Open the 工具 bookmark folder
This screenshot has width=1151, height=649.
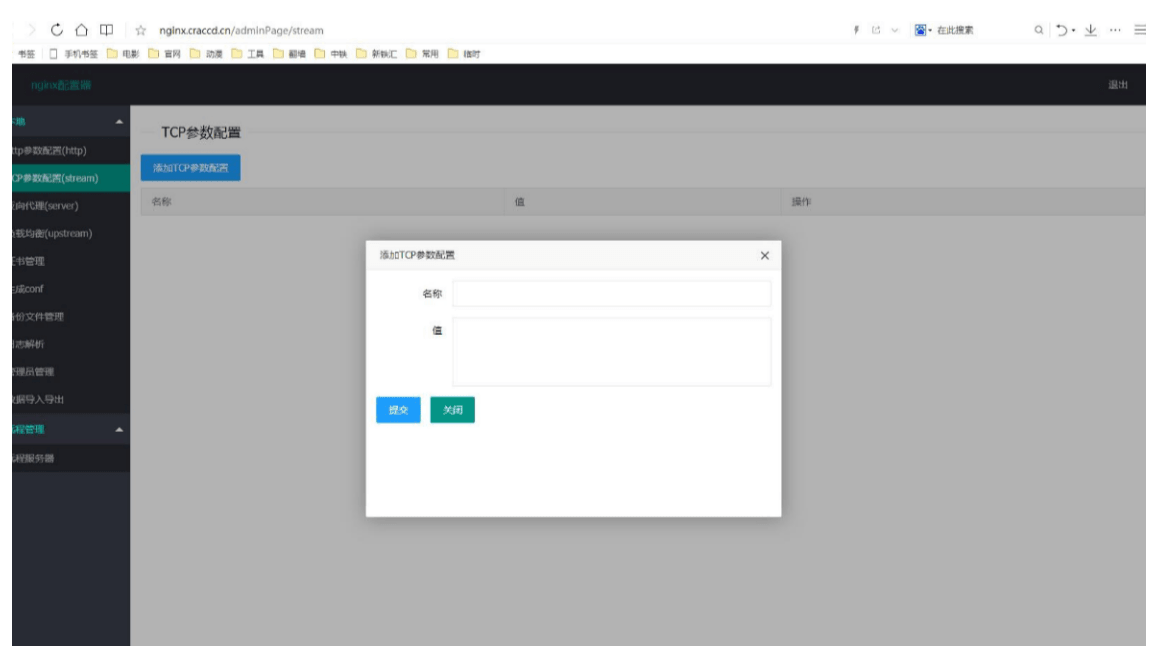point(248,54)
